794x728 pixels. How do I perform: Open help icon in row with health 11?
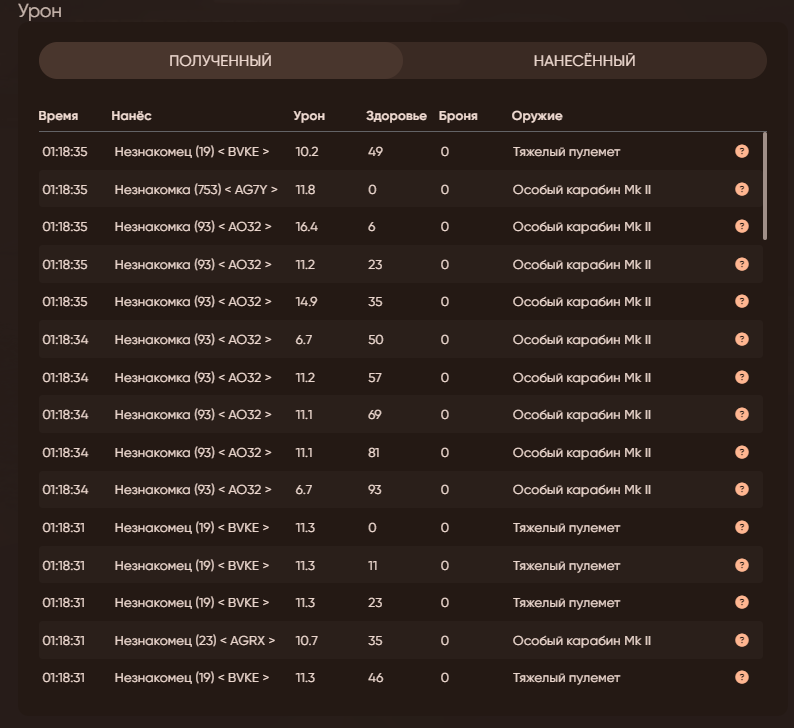point(742,565)
